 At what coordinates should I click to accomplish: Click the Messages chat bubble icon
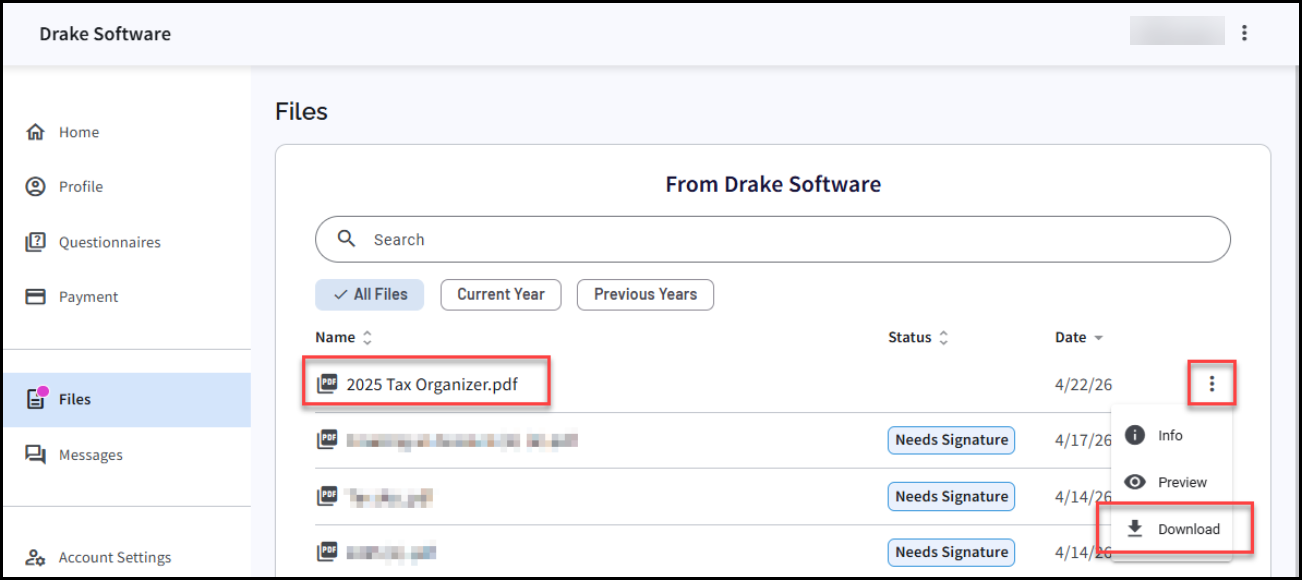coord(36,455)
